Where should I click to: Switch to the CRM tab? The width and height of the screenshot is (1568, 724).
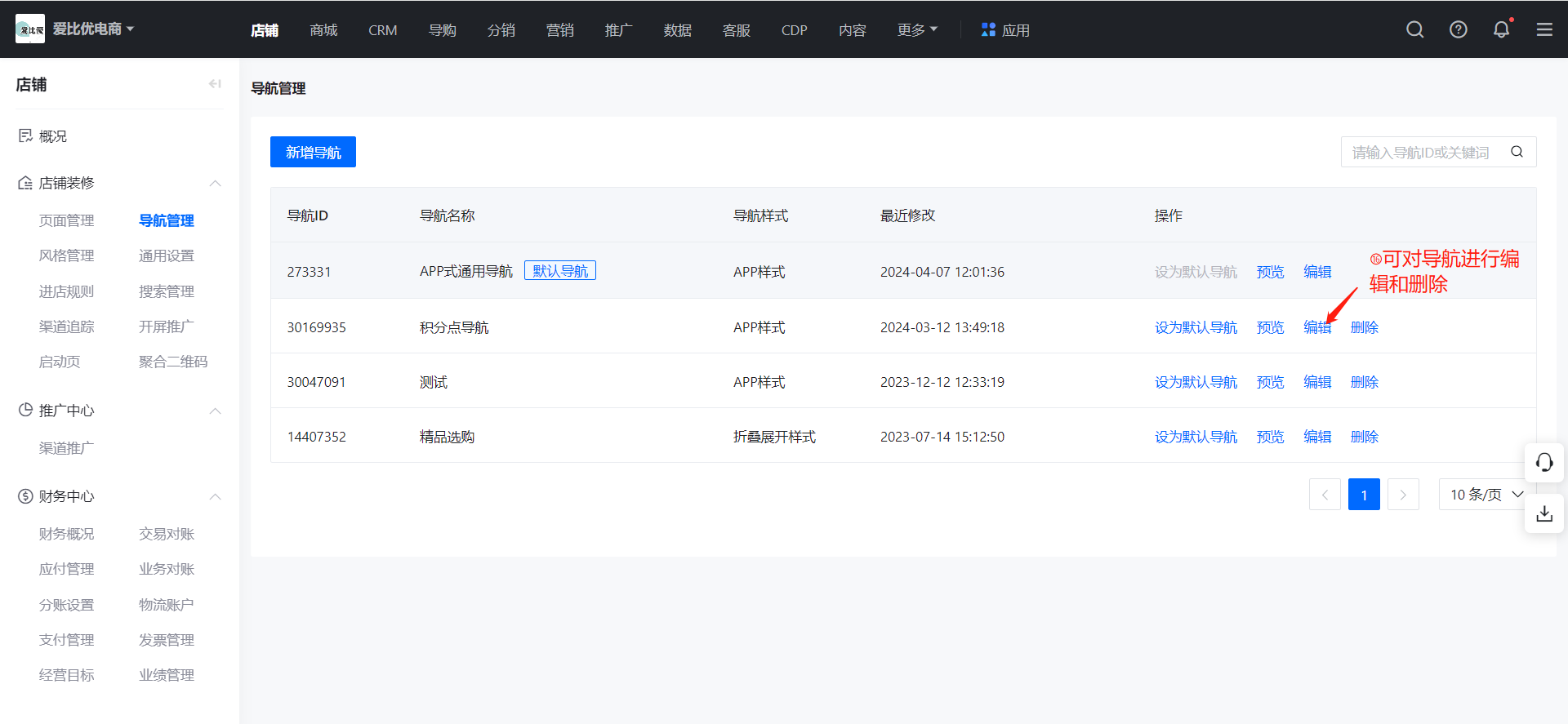382,30
